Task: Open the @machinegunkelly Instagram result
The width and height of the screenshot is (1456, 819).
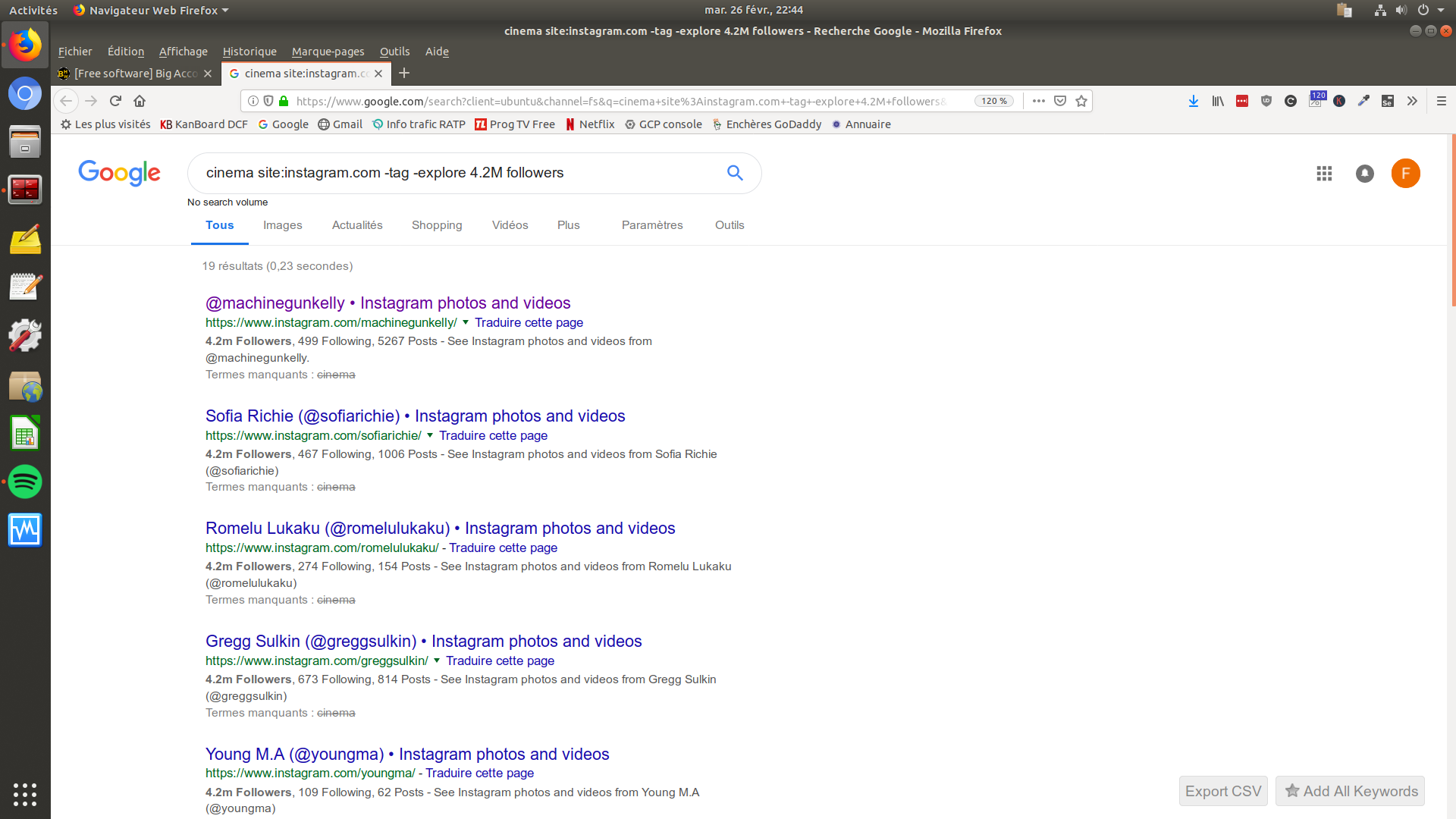Action: point(388,303)
